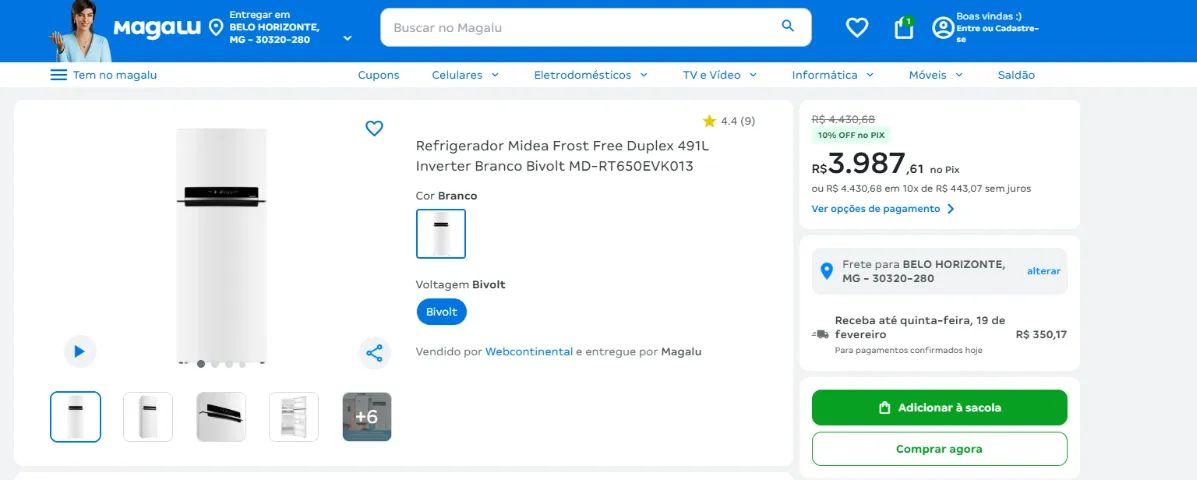Open the header favorites heart icon
Viewport: 1197px width, 480px height.
click(x=857, y=27)
